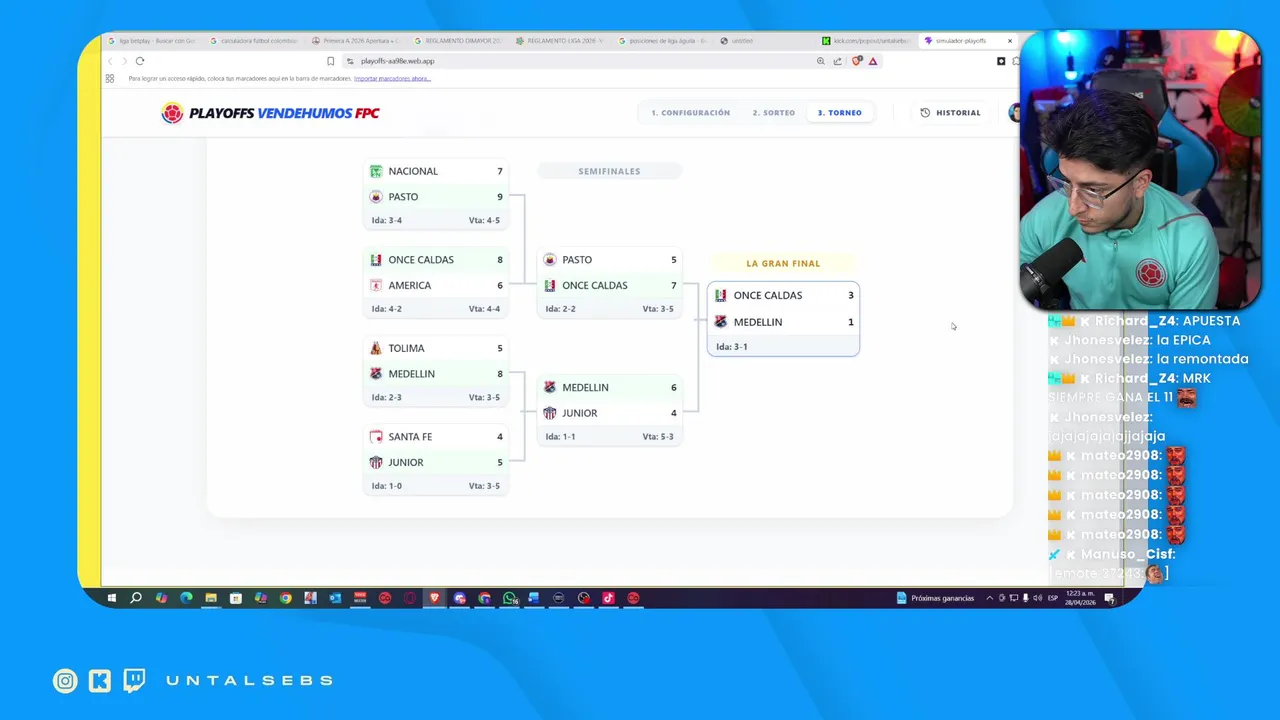The image size is (1280, 720).
Task: Select the La Gran Final match card
Action: [783, 319]
